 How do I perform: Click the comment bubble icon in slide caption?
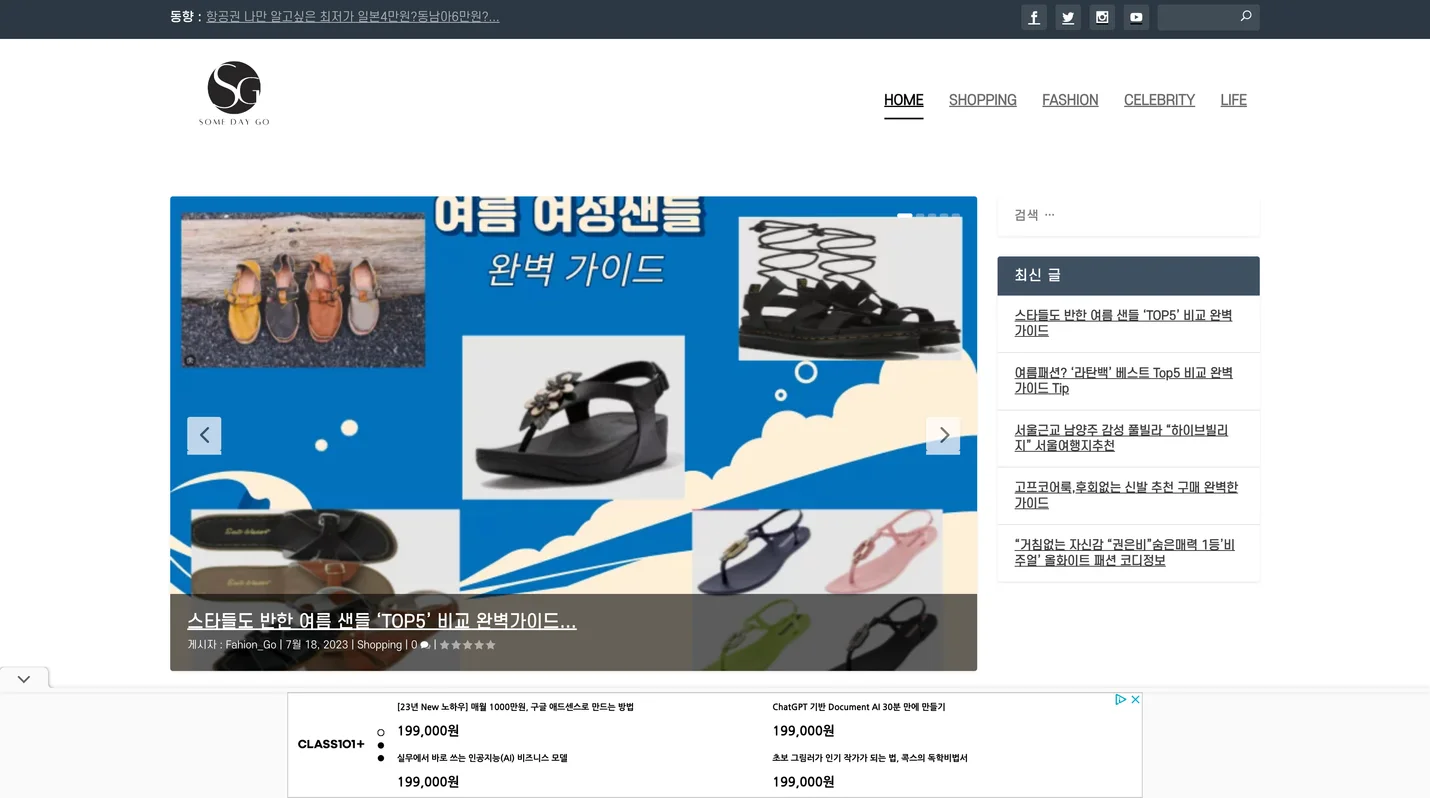(x=425, y=645)
